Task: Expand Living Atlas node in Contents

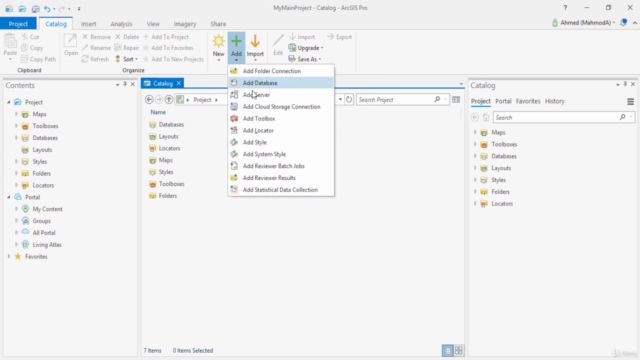Action: click(16, 244)
